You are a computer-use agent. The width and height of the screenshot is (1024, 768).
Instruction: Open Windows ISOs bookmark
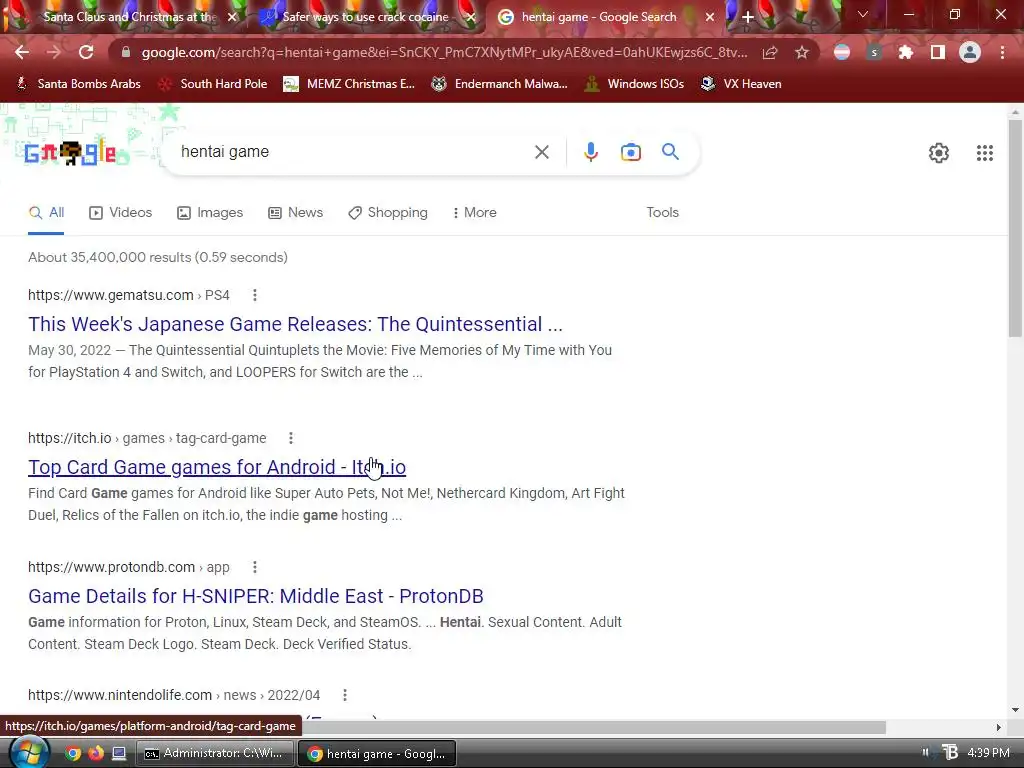pyautogui.click(x=634, y=84)
